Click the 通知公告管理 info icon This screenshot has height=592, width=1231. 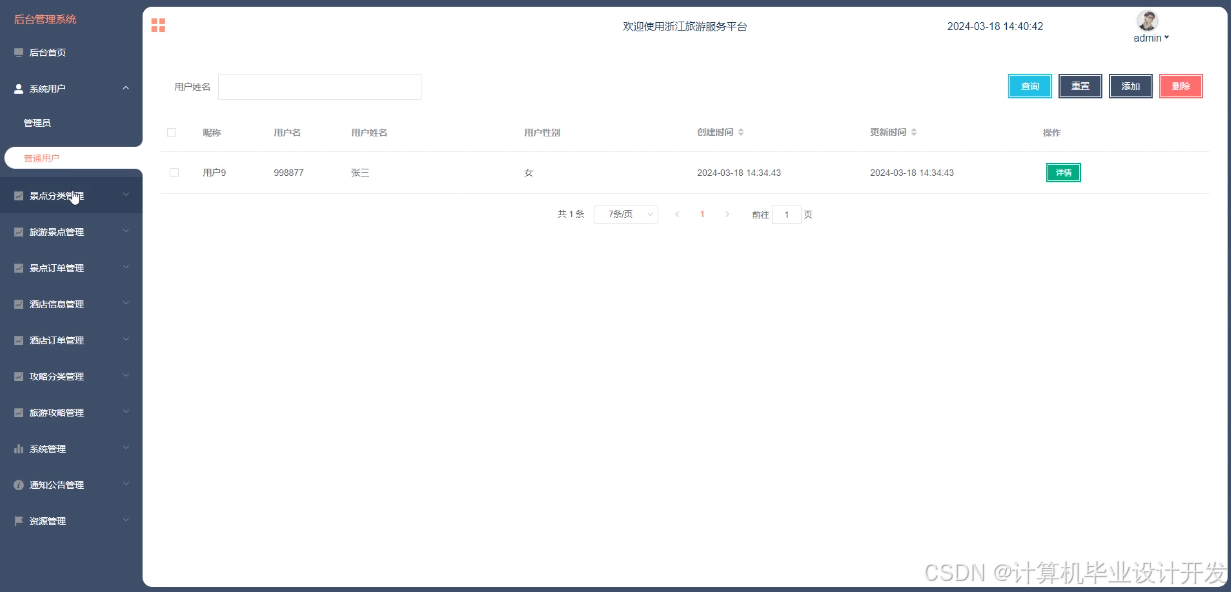tap(18, 485)
